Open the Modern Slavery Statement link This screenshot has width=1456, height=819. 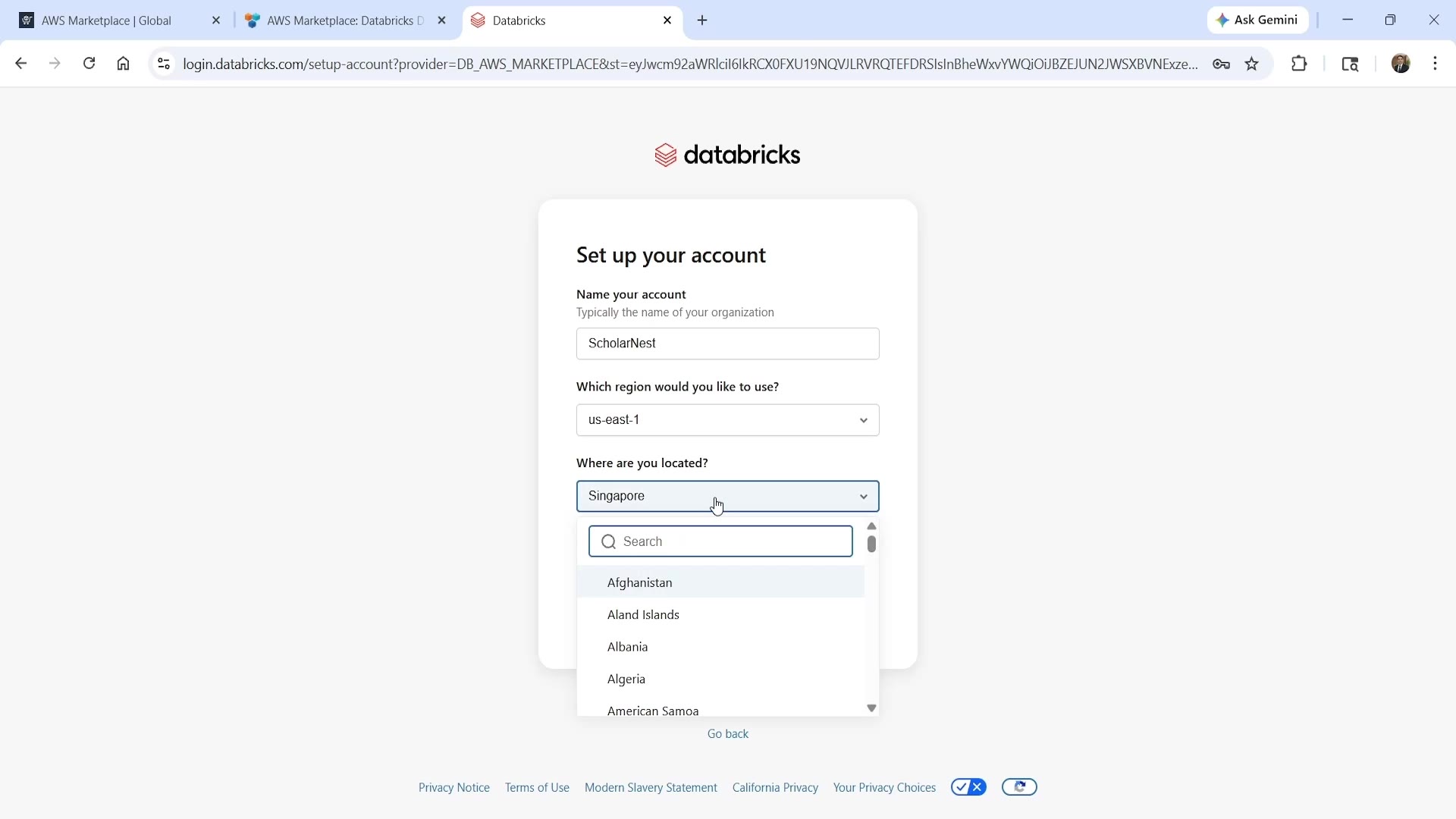point(651,788)
